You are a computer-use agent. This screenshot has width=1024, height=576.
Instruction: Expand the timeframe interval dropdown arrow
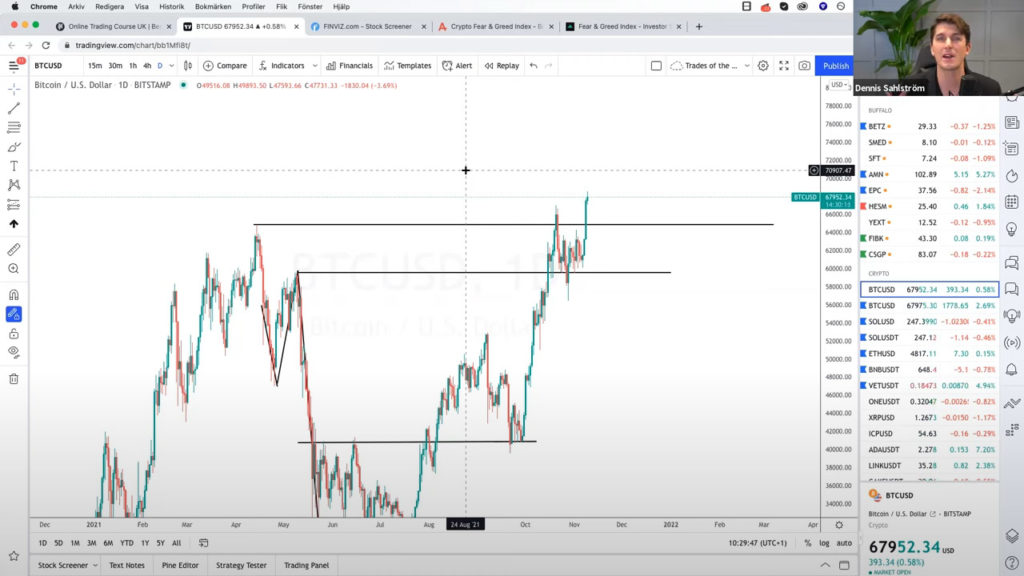(x=172, y=65)
